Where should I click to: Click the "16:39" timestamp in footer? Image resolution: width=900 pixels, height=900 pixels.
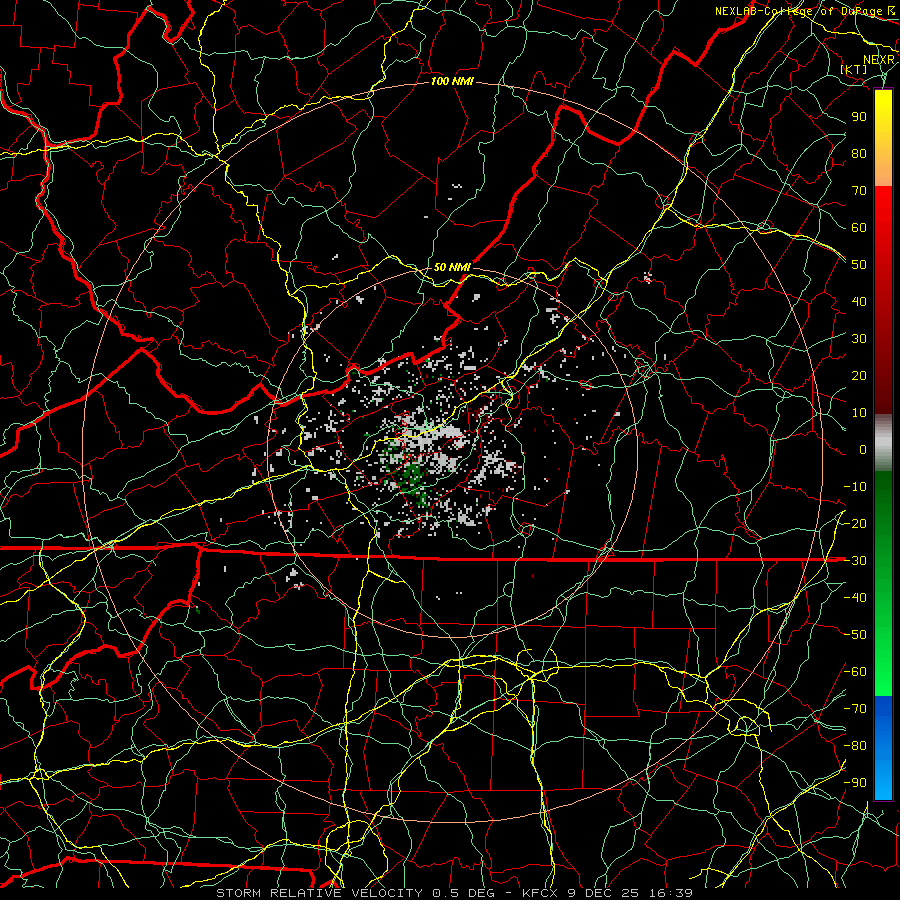671,893
